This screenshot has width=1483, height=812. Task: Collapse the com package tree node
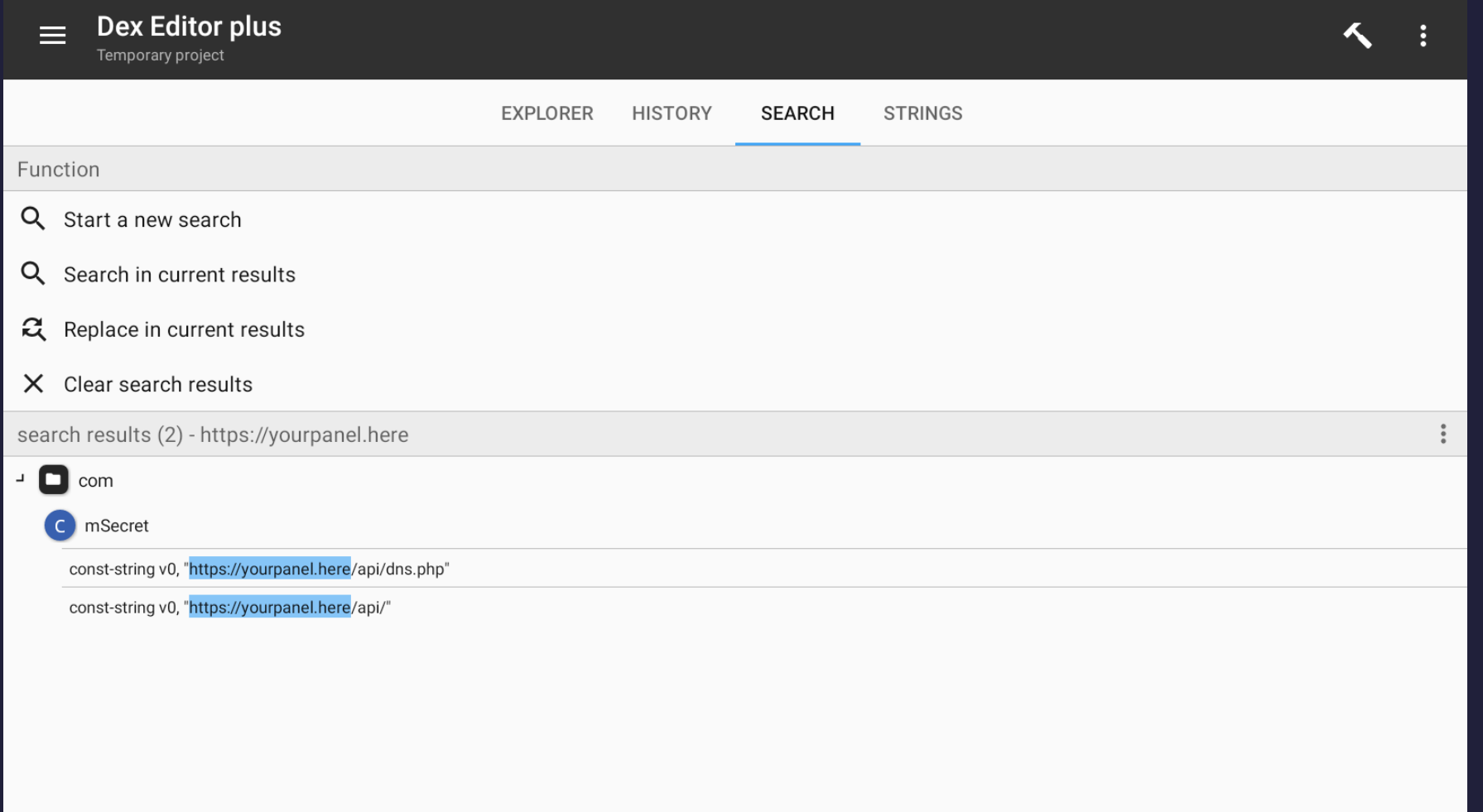(21, 478)
